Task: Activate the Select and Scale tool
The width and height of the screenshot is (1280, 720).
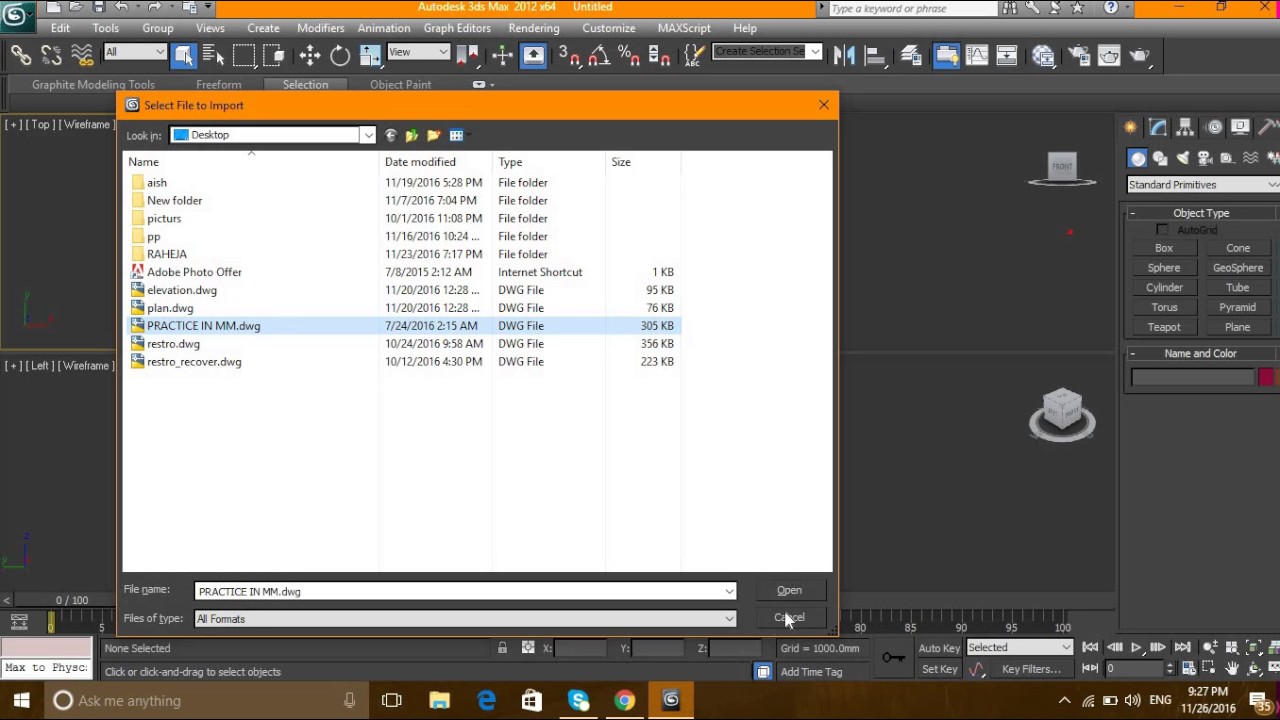Action: tap(370, 55)
